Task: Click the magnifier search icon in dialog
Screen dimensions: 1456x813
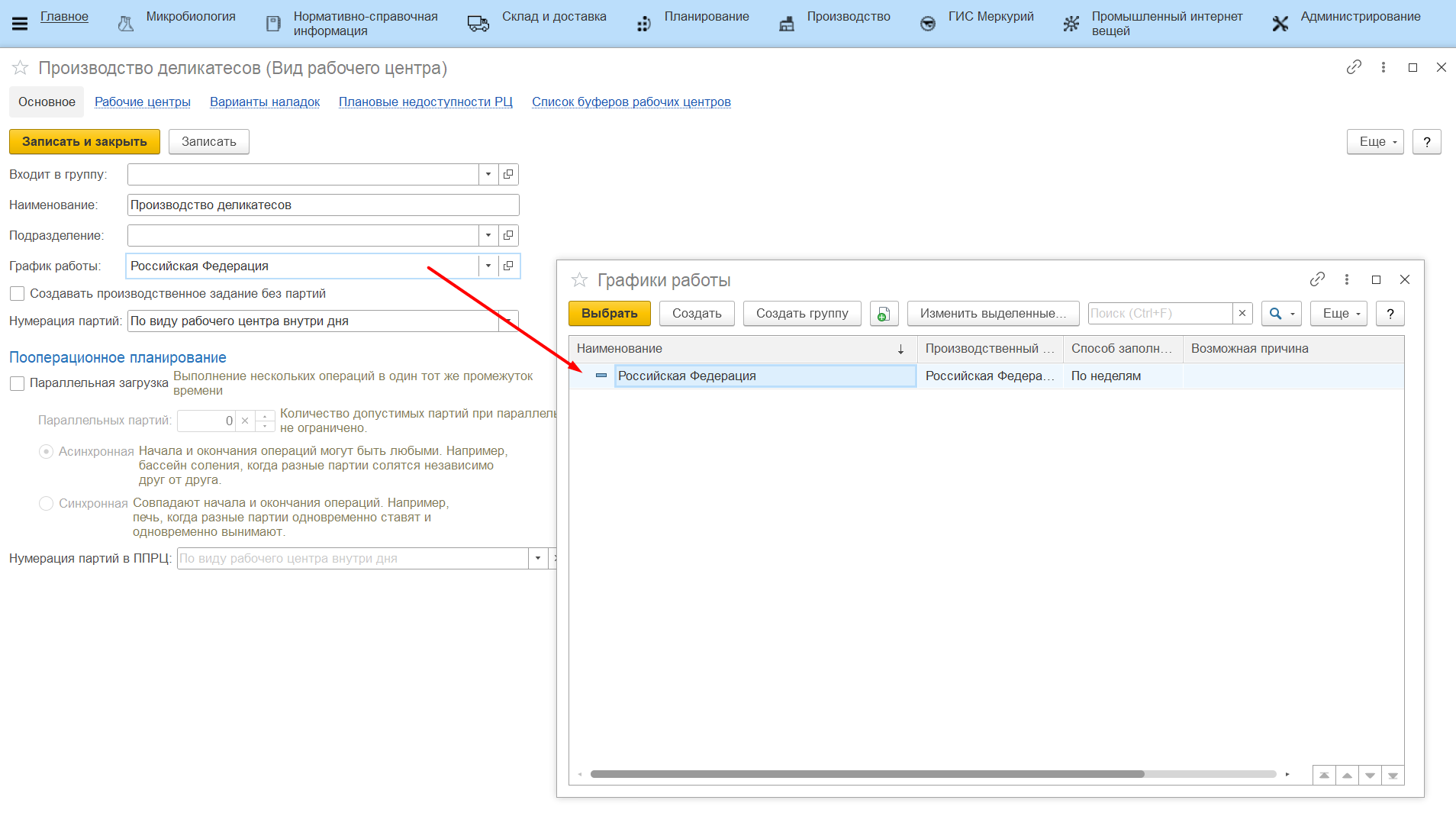Action: [1275, 314]
